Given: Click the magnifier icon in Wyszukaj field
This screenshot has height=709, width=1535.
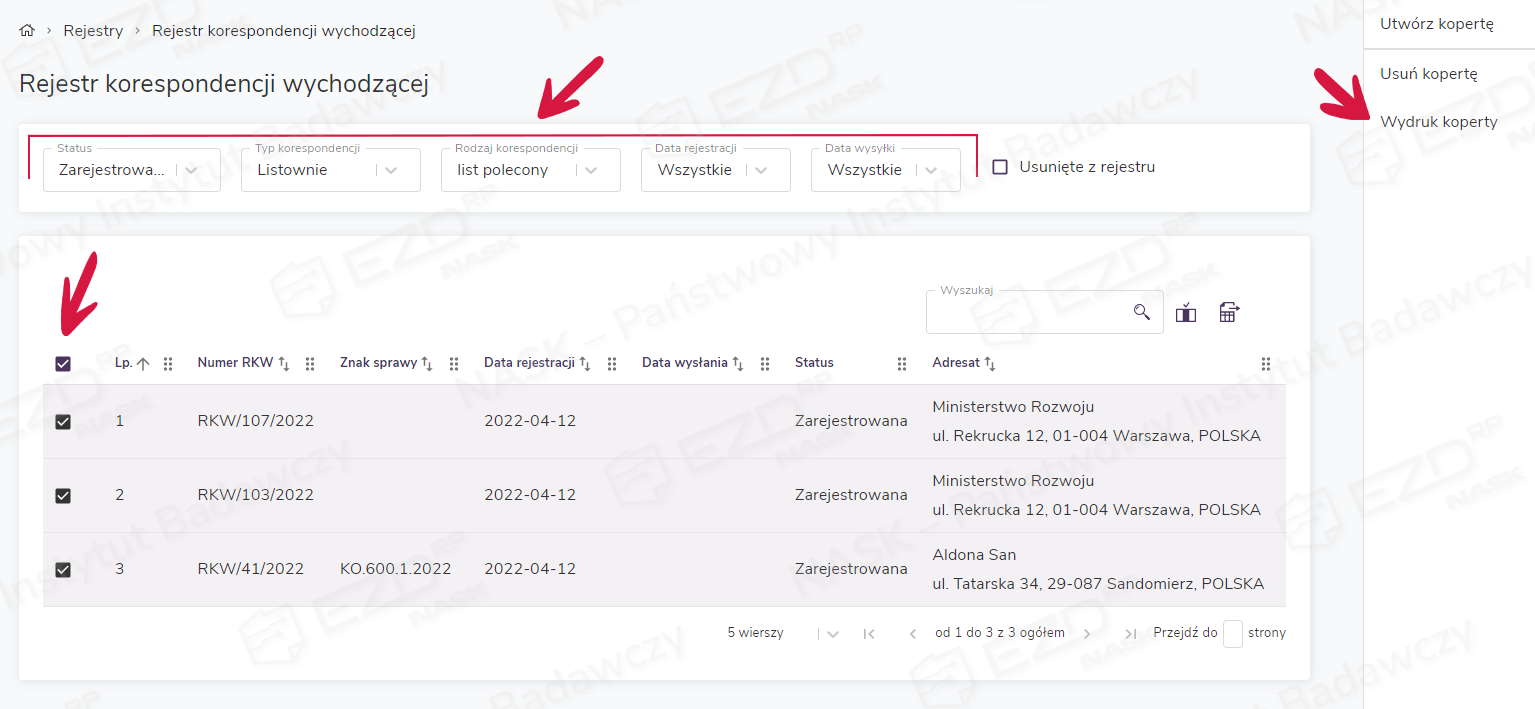Looking at the screenshot, I should 1141,312.
